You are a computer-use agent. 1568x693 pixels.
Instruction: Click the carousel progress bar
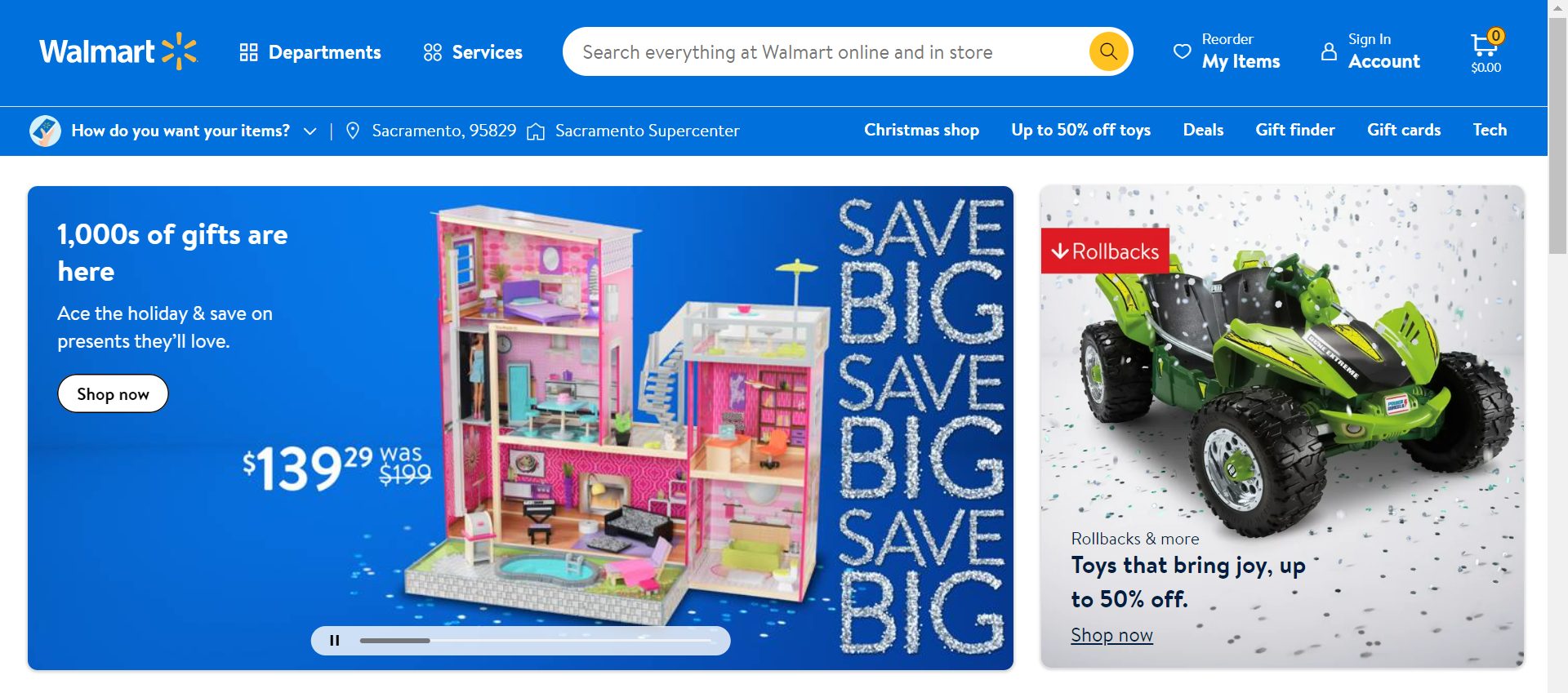tap(536, 641)
